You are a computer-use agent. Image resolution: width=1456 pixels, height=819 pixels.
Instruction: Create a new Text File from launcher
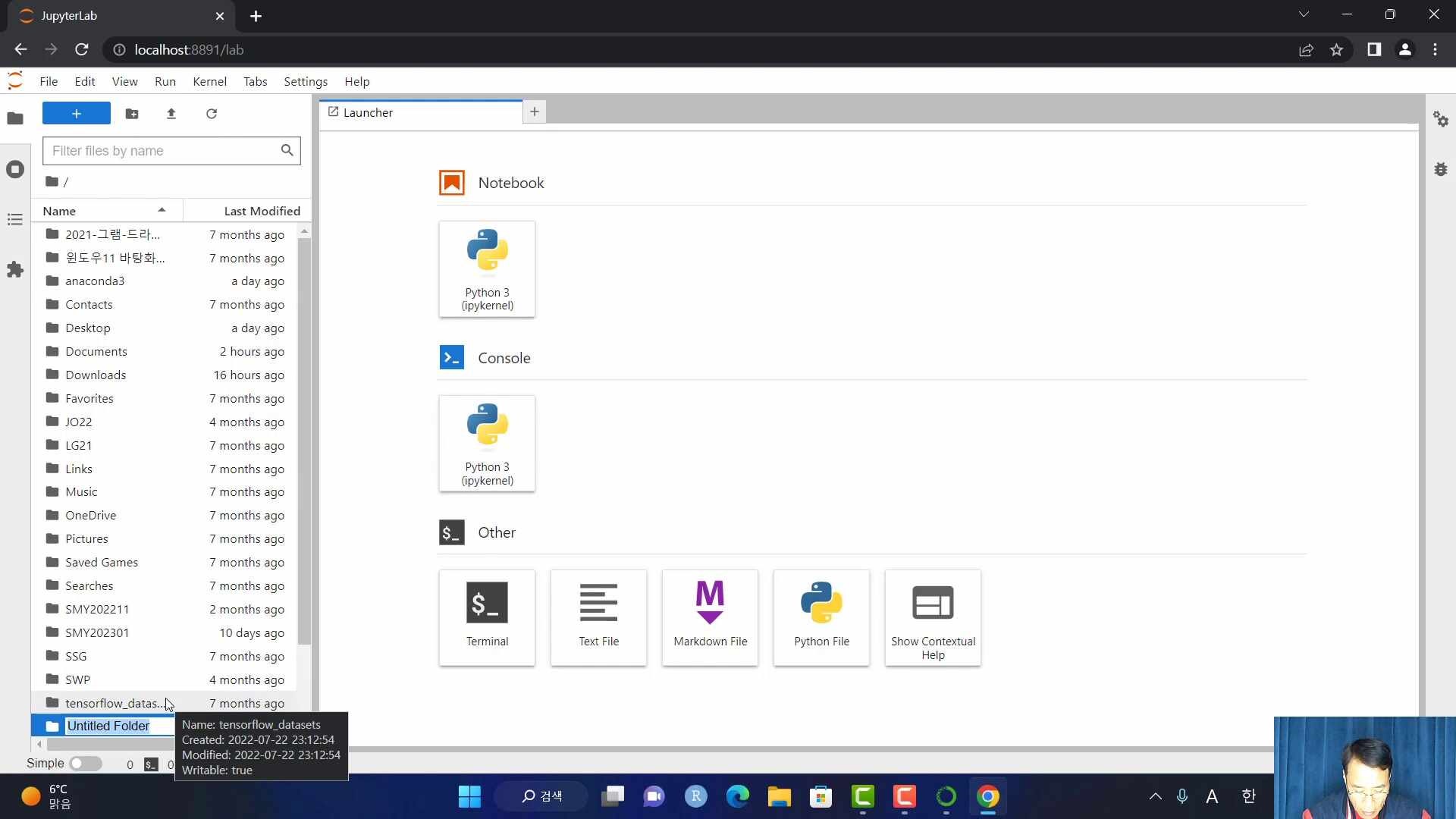[x=598, y=618]
